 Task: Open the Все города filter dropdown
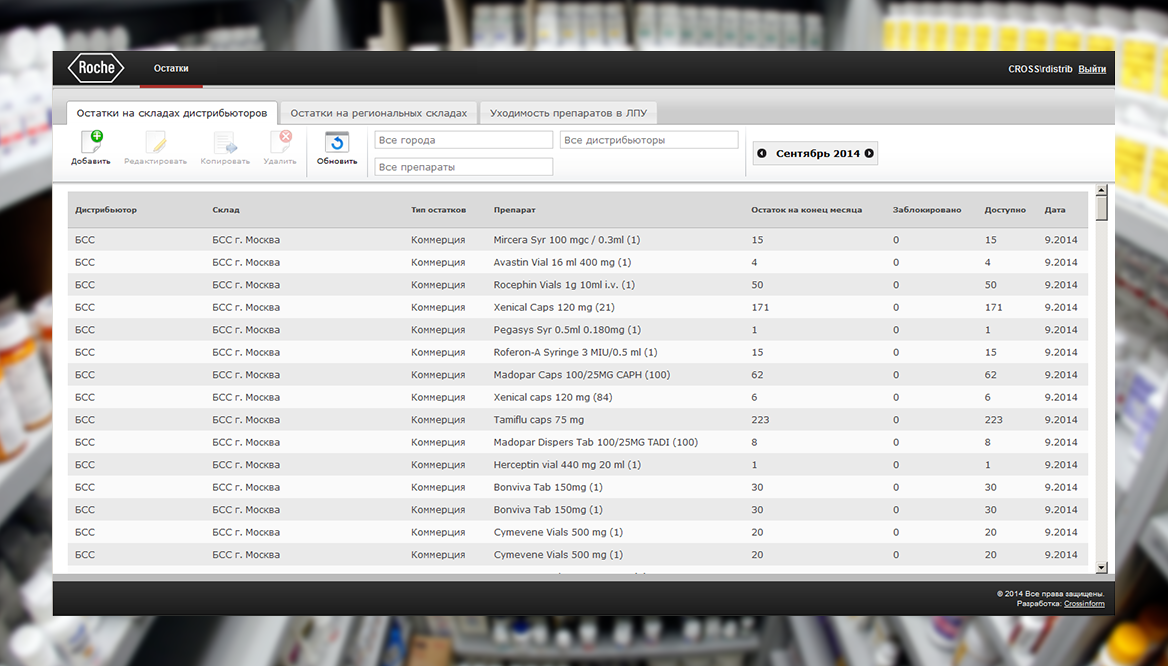[x=463, y=140]
